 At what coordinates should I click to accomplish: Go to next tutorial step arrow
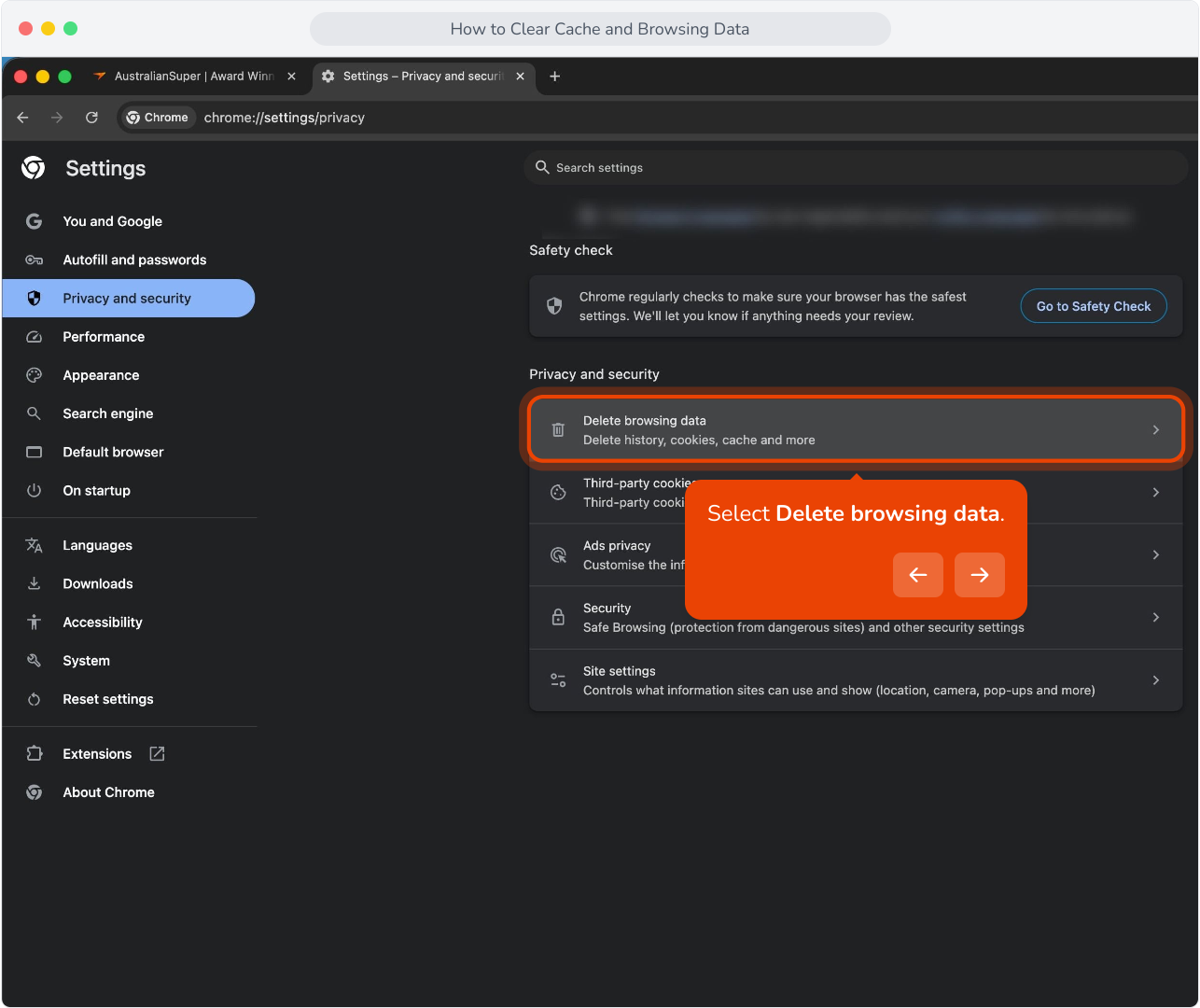(x=980, y=575)
